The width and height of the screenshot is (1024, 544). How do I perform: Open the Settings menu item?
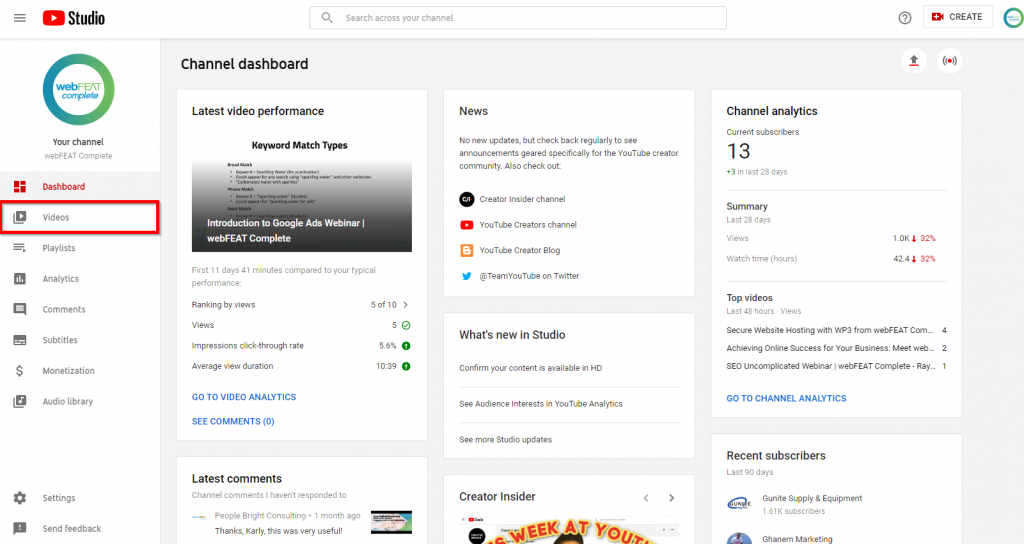[x=80, y=498]
